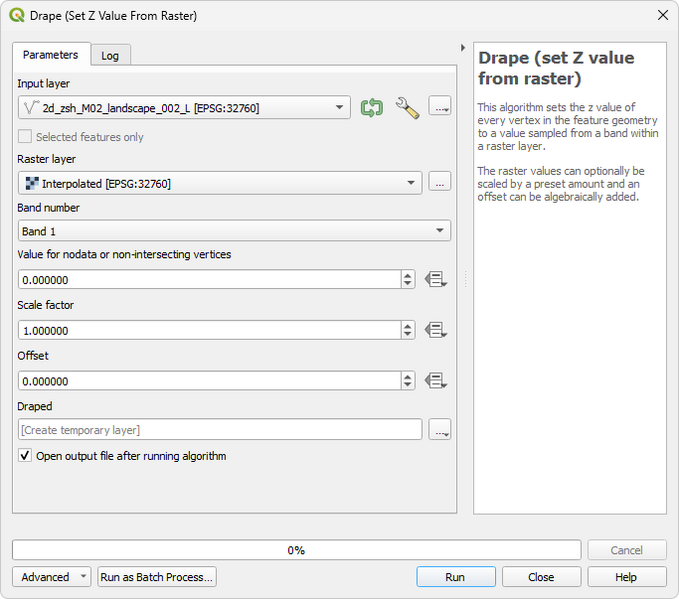Click the 0% progress bar
The height and width of the screenshot is (599, 679).
point(296,550)
